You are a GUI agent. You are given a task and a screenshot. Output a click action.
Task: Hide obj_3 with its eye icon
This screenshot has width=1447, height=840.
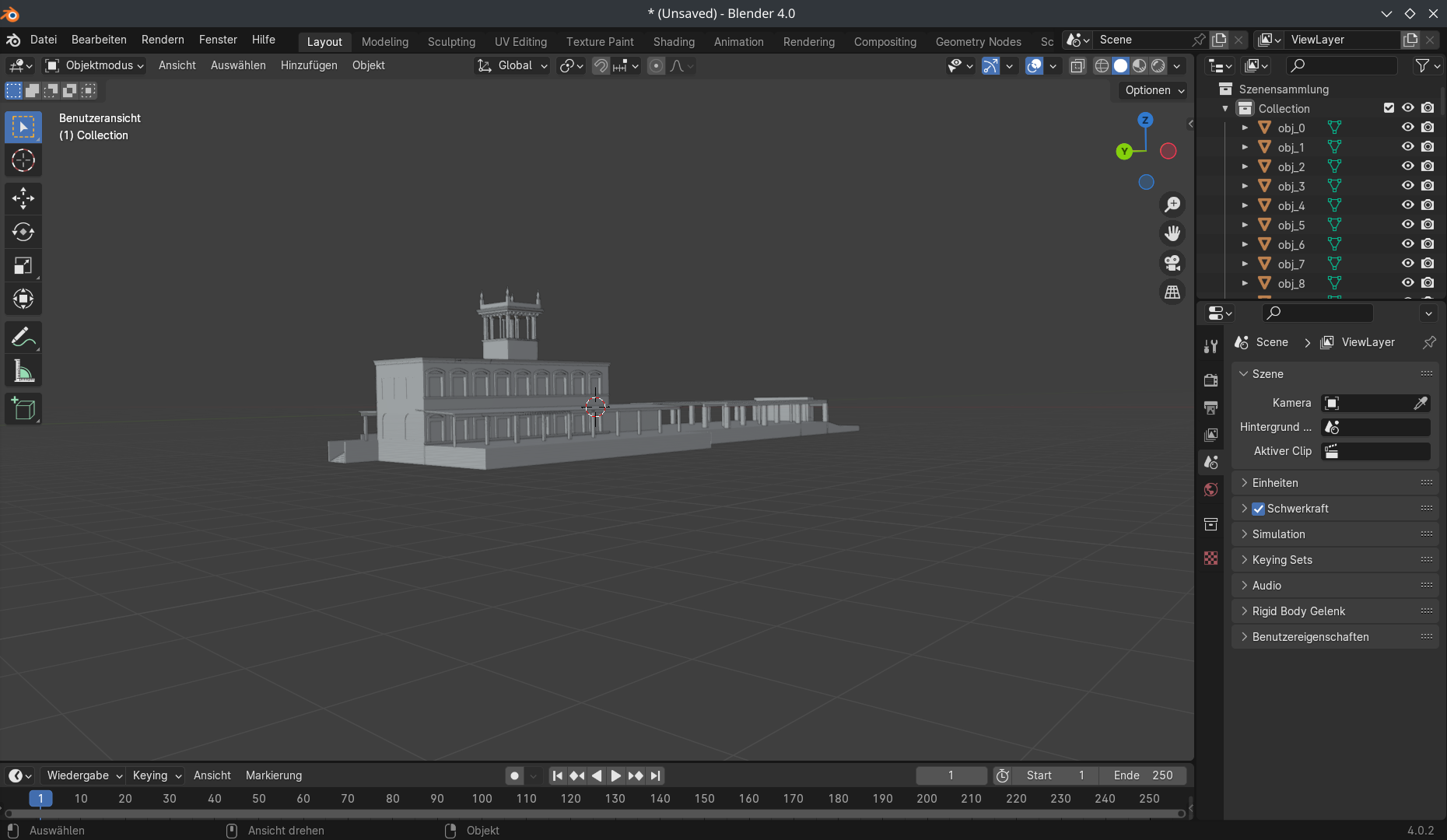point(1407,186)
